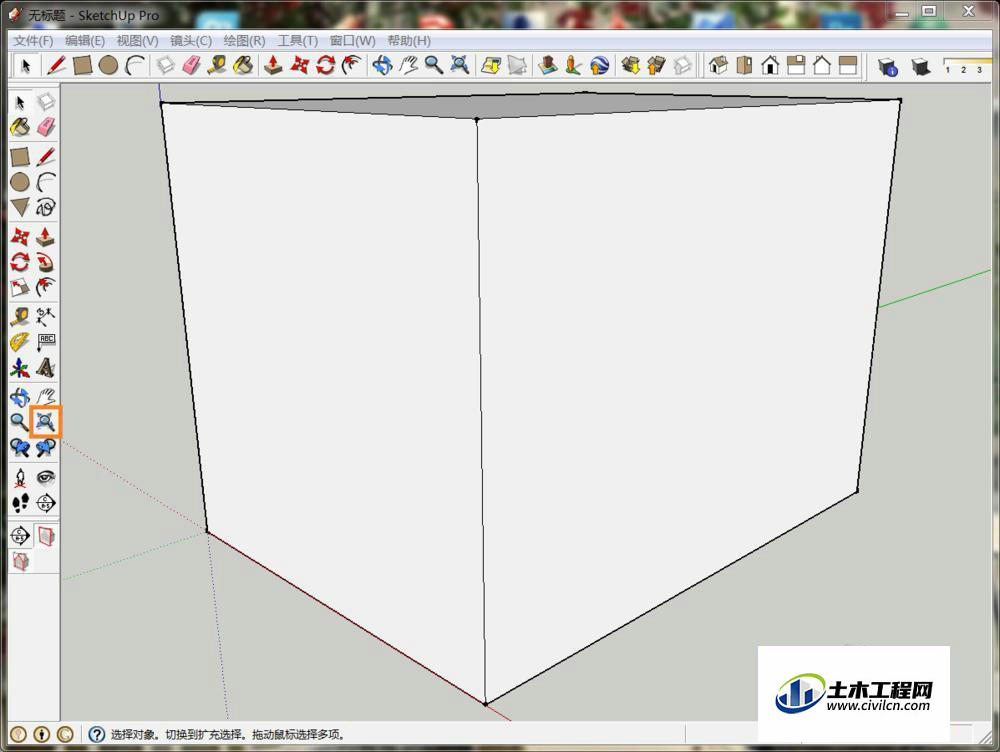Viewport: 1000px width, 752px height.
Task: Open the 窗口(W) window menu
Action: (353, 41)
